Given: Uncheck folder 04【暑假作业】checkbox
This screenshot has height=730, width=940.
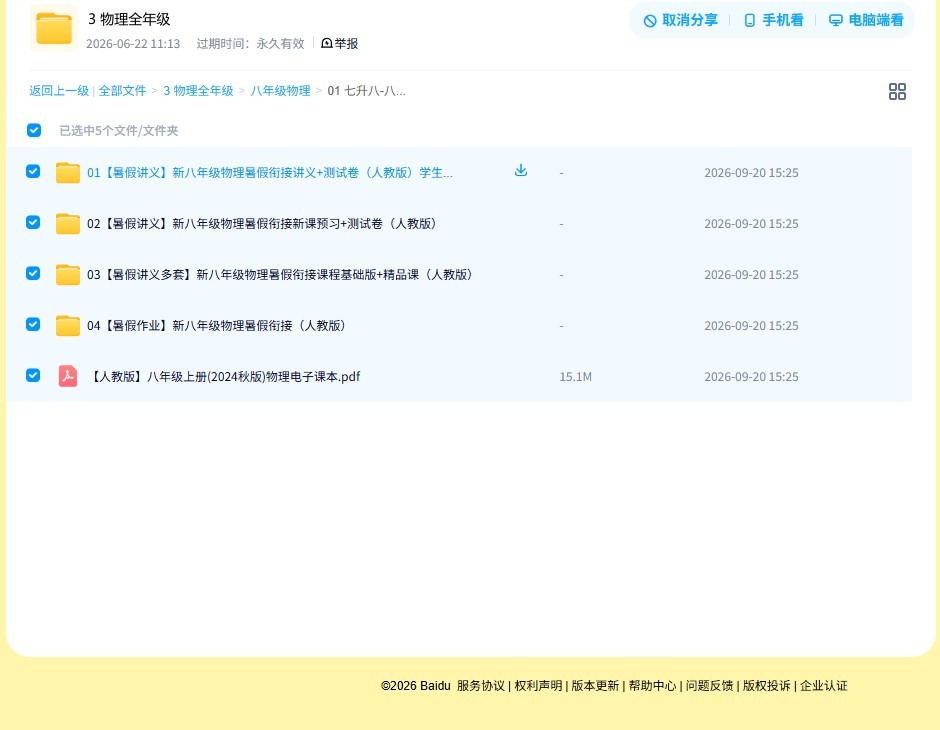Looking at the screenshot, I should (33, 324).
